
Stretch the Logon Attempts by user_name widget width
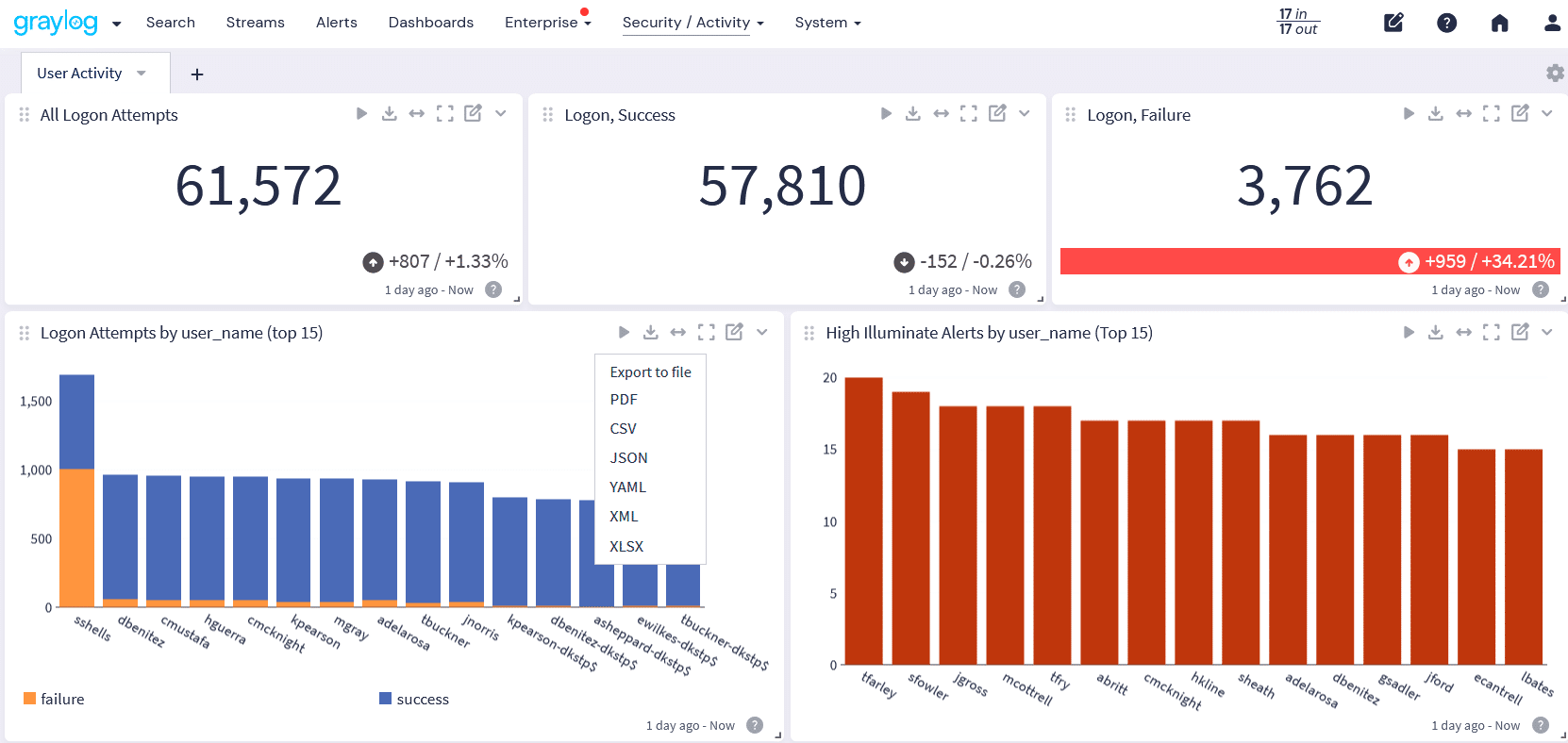pyautogui.click(x=678, y=332)
